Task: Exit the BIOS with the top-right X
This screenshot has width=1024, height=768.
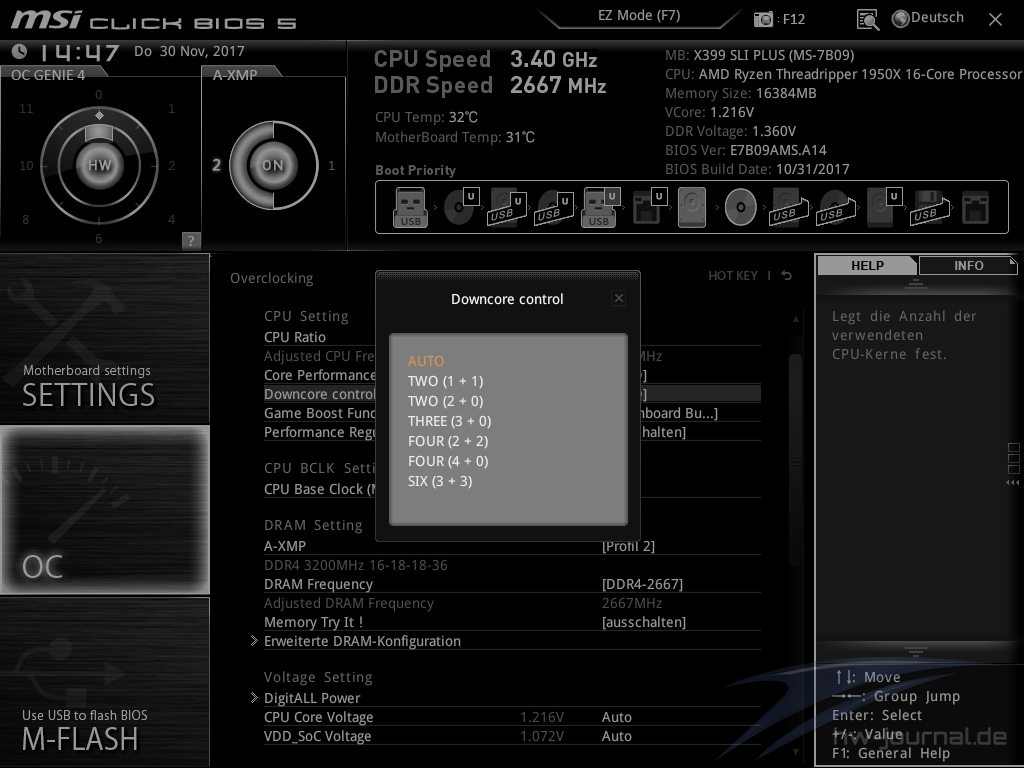Action: (995, 20)
